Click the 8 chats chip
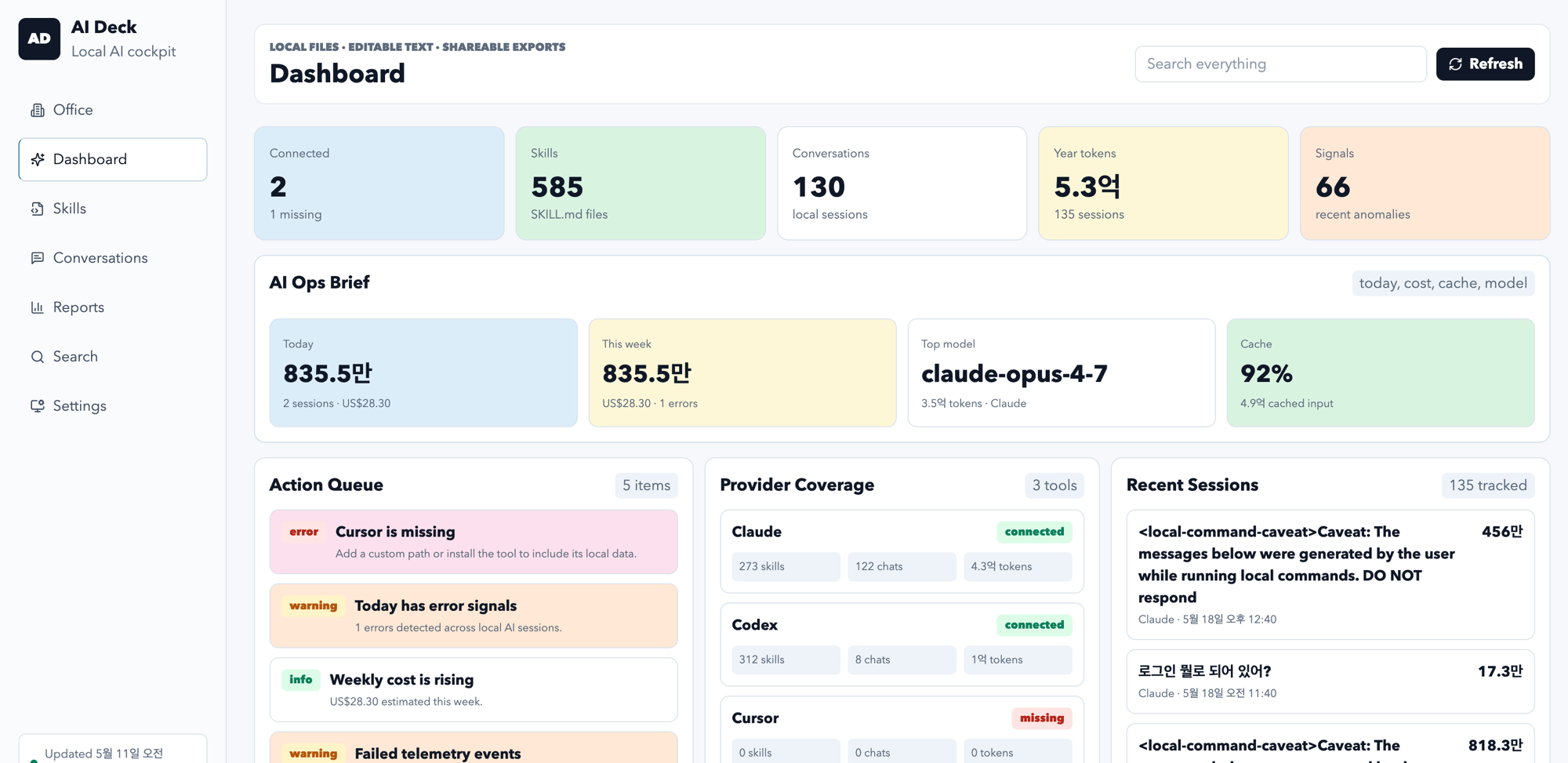This screenshot has height=763, width=1568. coord(902,659)
